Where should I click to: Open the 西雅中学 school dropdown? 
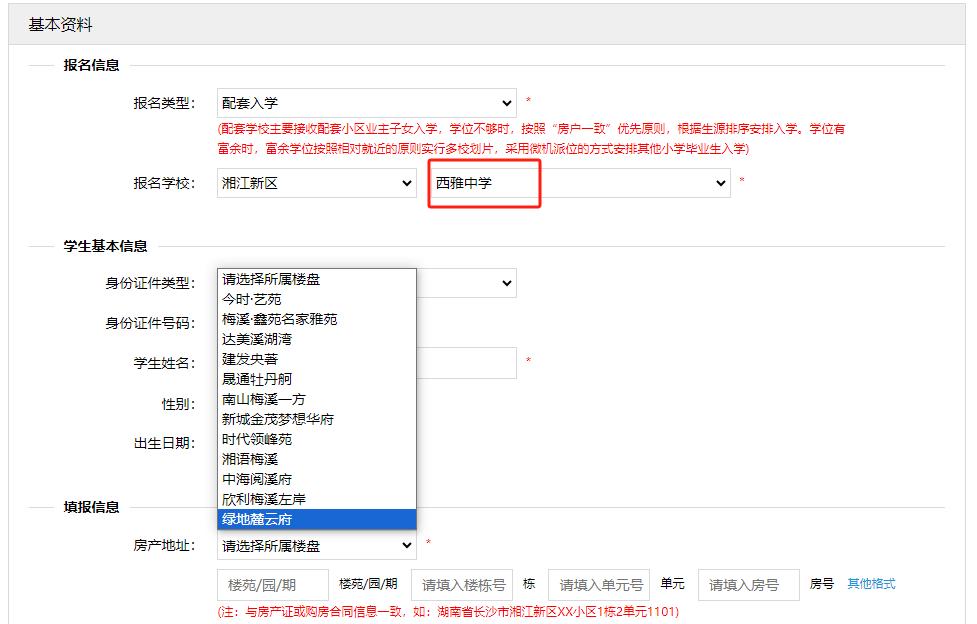(x=580, y=183)
